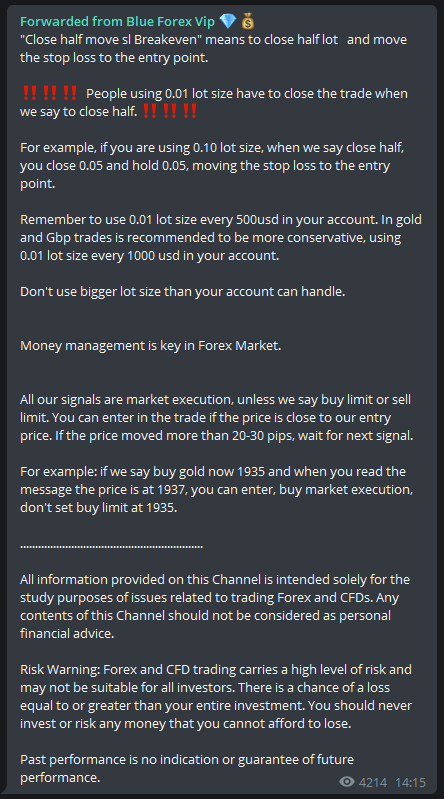Click the eye views icon near the timestamp

click(x=347, y=782)
